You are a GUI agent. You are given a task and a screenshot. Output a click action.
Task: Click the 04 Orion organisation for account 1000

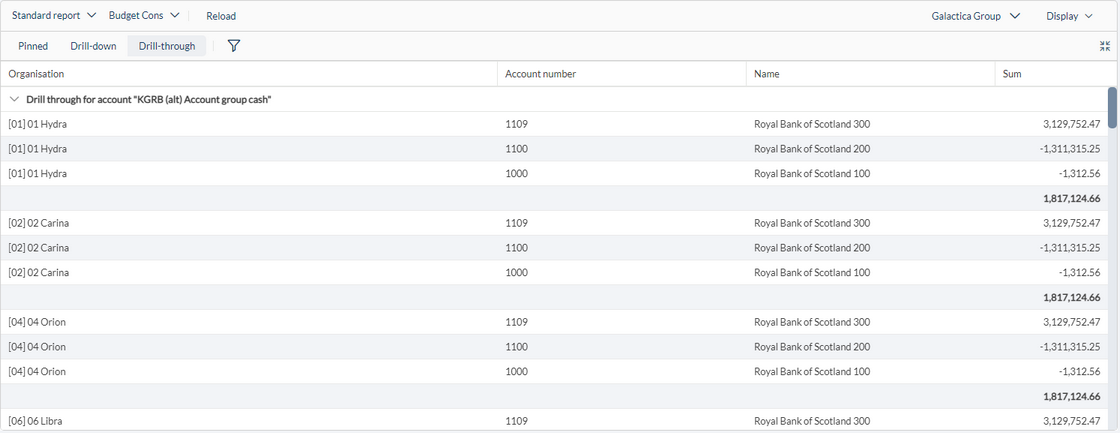coord(37,372)
